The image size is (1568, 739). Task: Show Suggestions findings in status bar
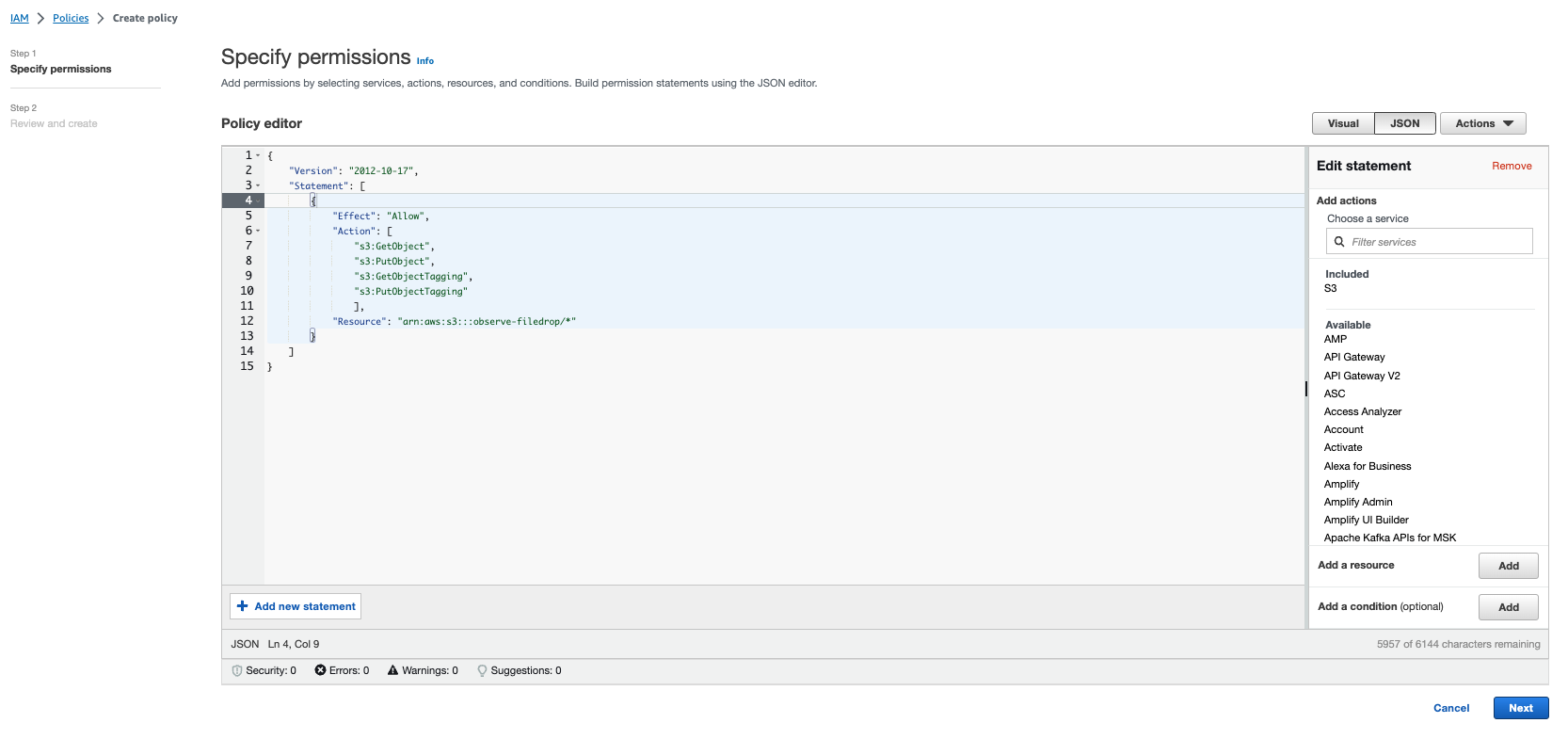click(519, 670)
